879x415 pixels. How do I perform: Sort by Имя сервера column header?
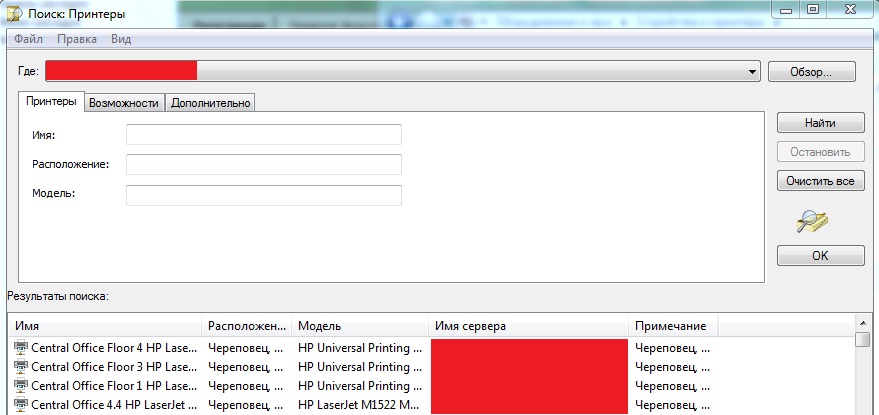(529, 326)
